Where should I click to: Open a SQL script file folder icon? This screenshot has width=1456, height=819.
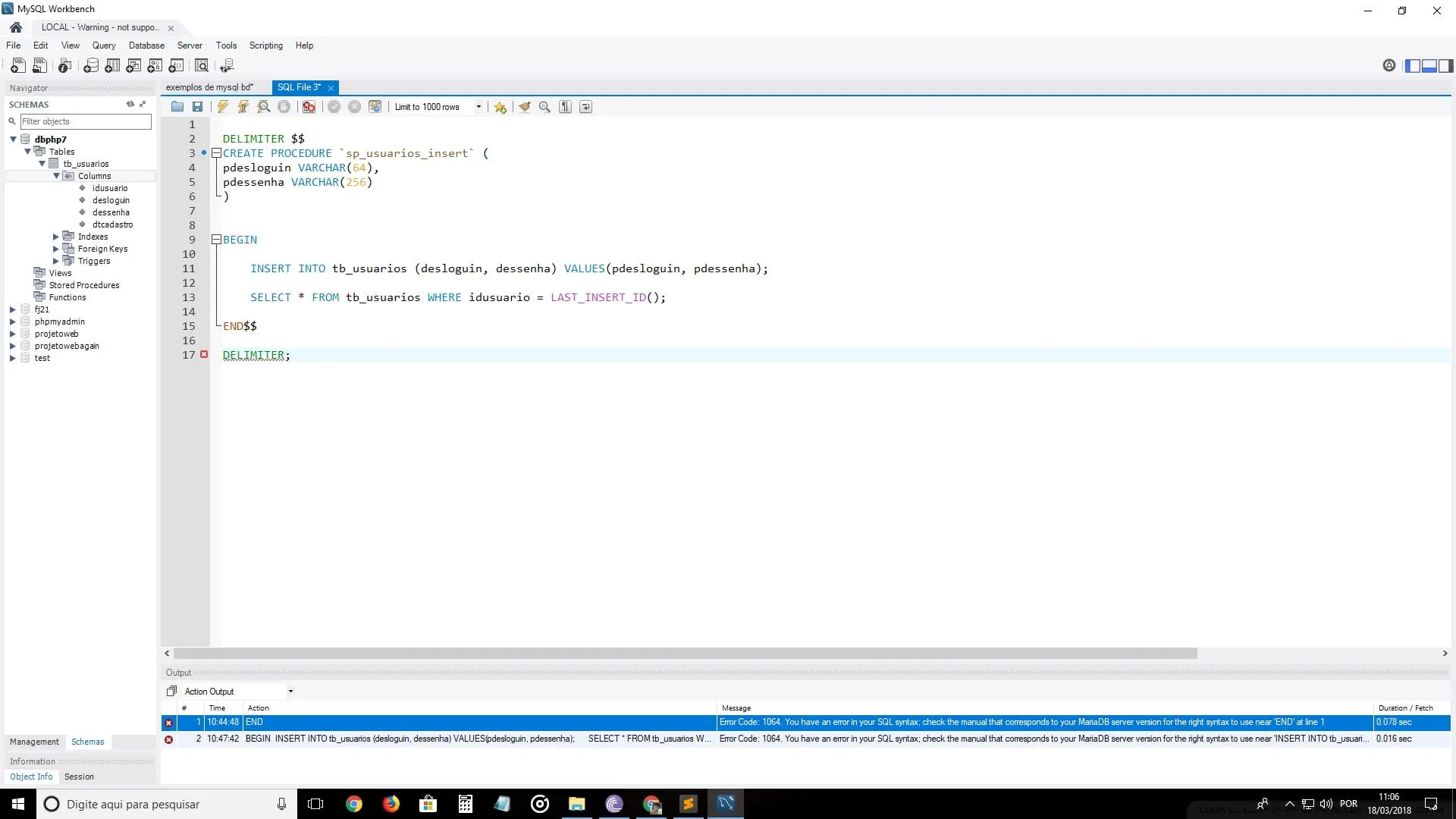click(x=177, y=107)
